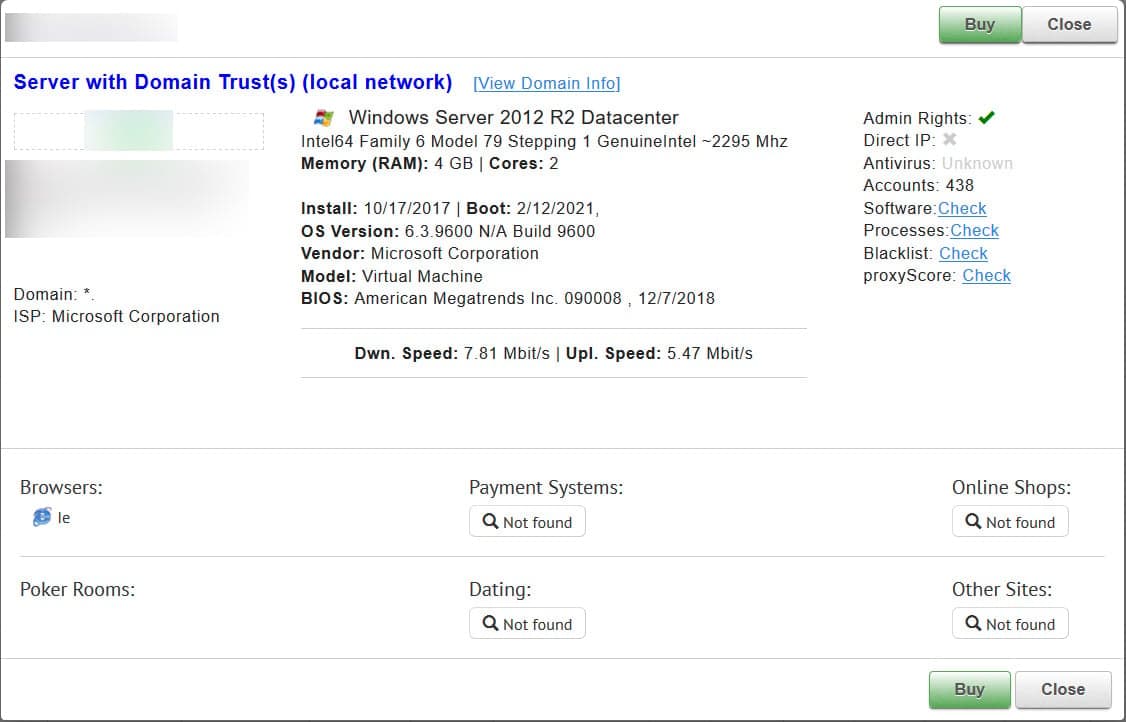Screen dimensions: 1126x722
Task: Open the proxyScore Check link
Action: (x=986, y=275)
